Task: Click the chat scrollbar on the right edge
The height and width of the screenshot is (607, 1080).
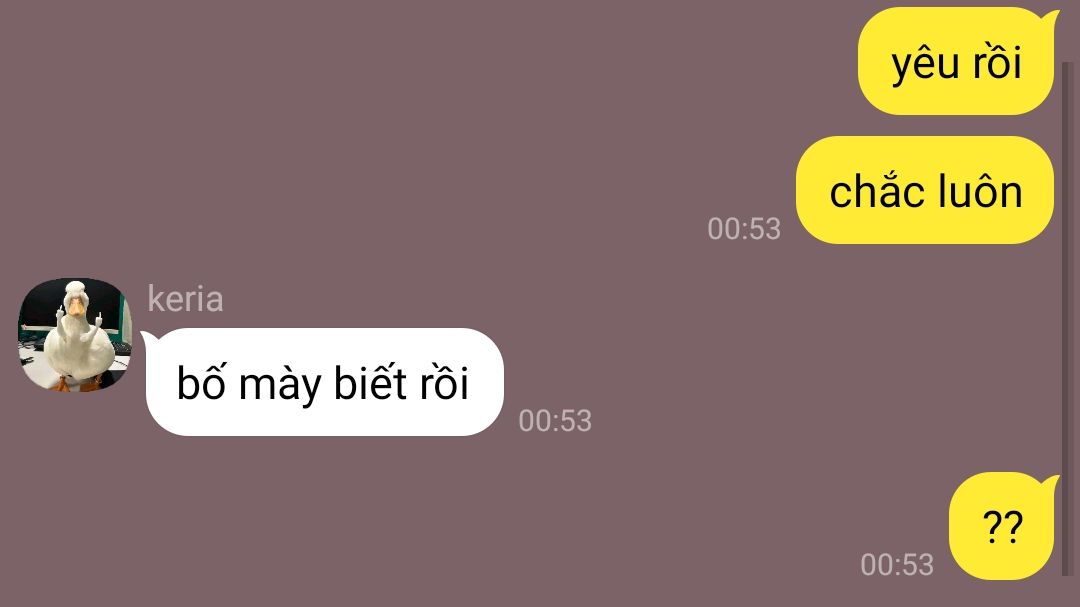Action: coord(1067,318)
